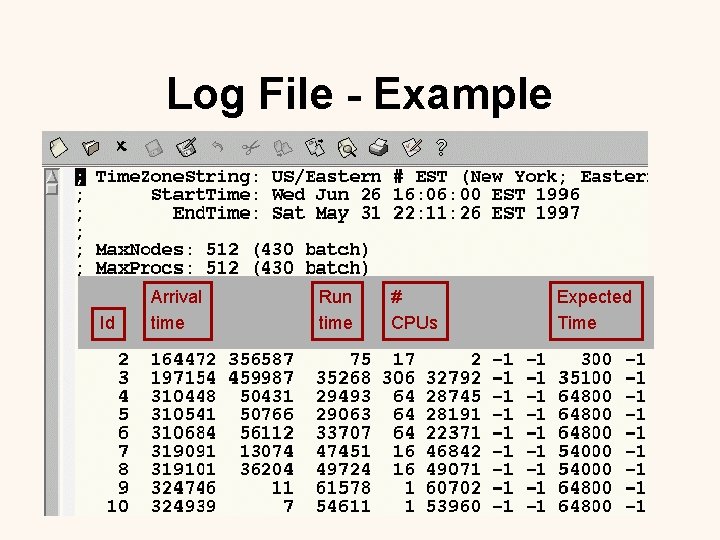Click arrival time 319091
The image size is (720, 540).
tap(183, 451)
